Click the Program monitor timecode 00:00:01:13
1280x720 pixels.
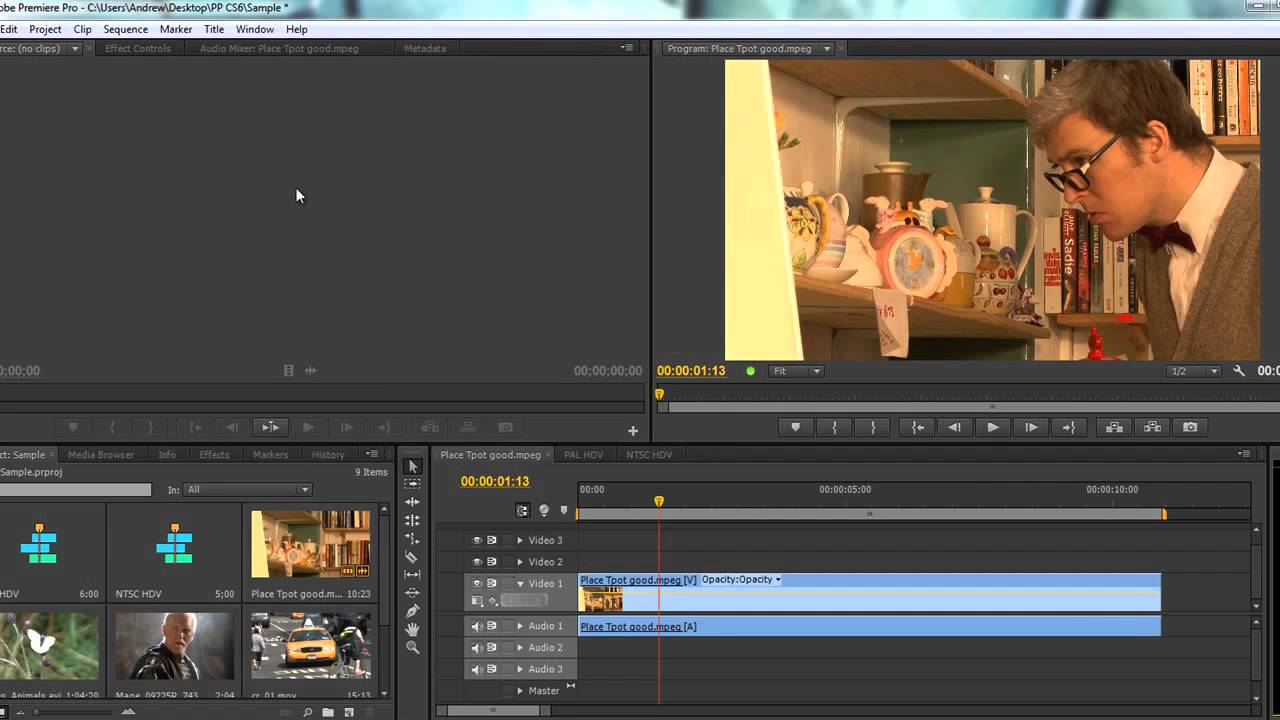pyautogui.click(x=691, y=371)
